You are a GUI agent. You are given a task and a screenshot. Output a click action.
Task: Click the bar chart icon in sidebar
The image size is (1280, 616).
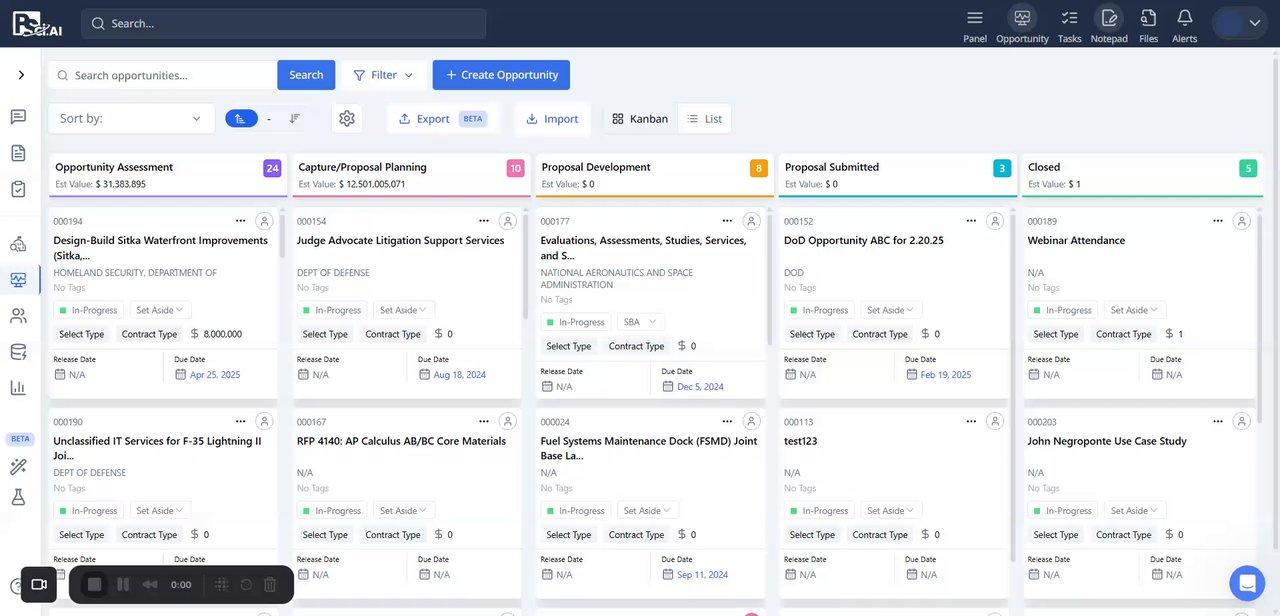point(18,388)
